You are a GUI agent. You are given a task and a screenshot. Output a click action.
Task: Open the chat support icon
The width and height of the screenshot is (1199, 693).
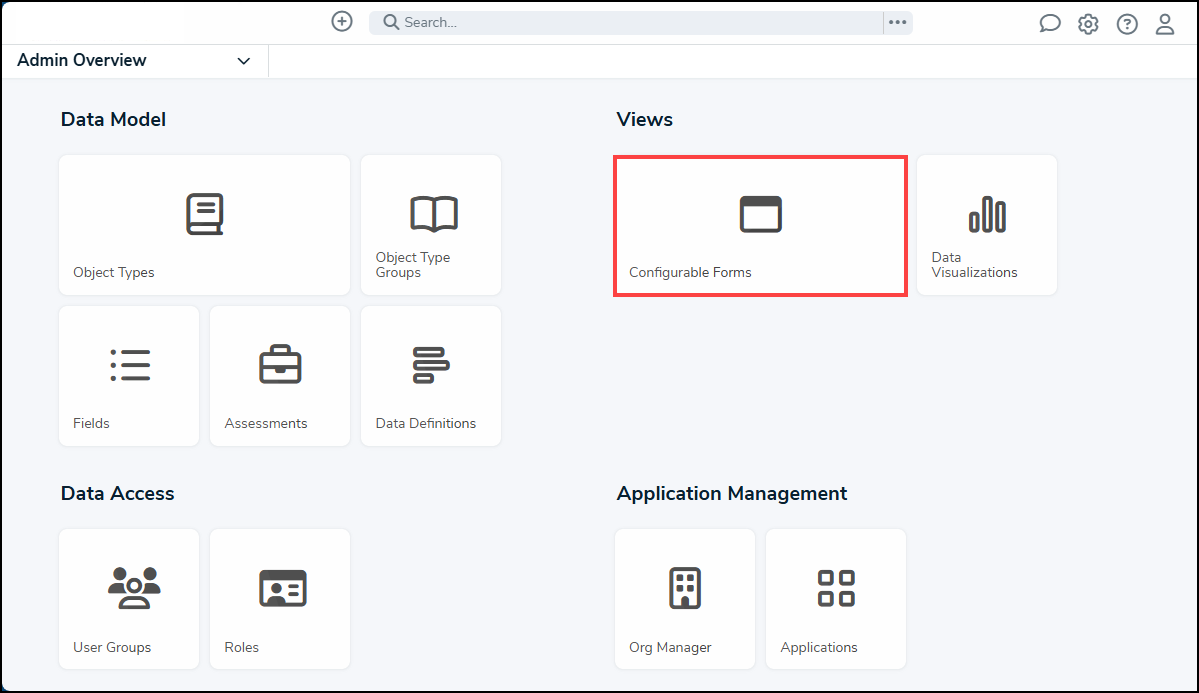(x=1049, y=23)
